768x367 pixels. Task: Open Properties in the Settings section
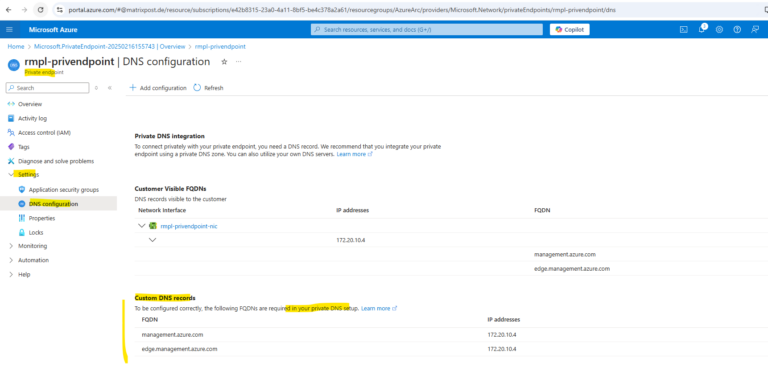tap(42, 218)
